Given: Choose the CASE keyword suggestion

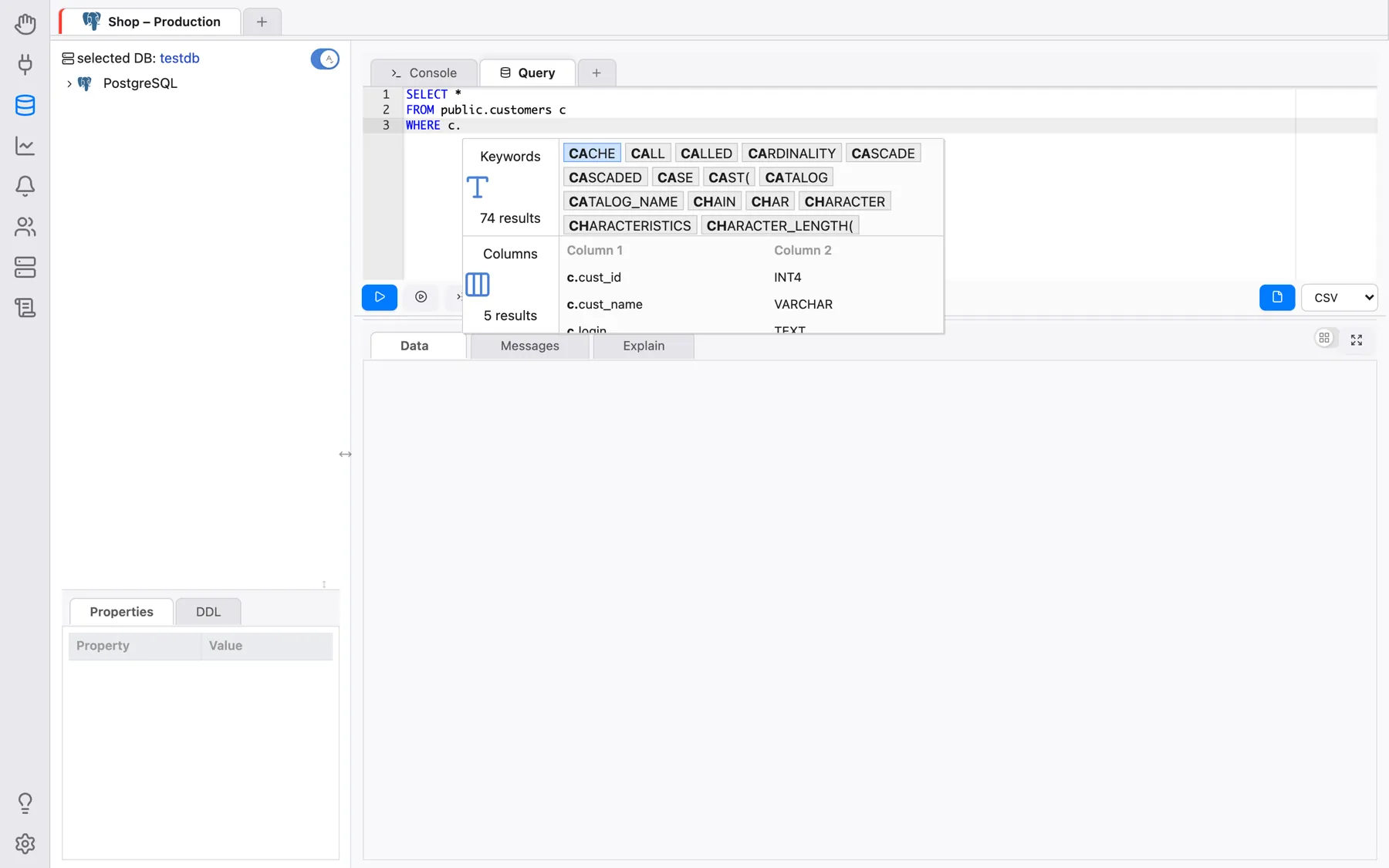Looking at the screenshot, I should [x=675, y=177].
